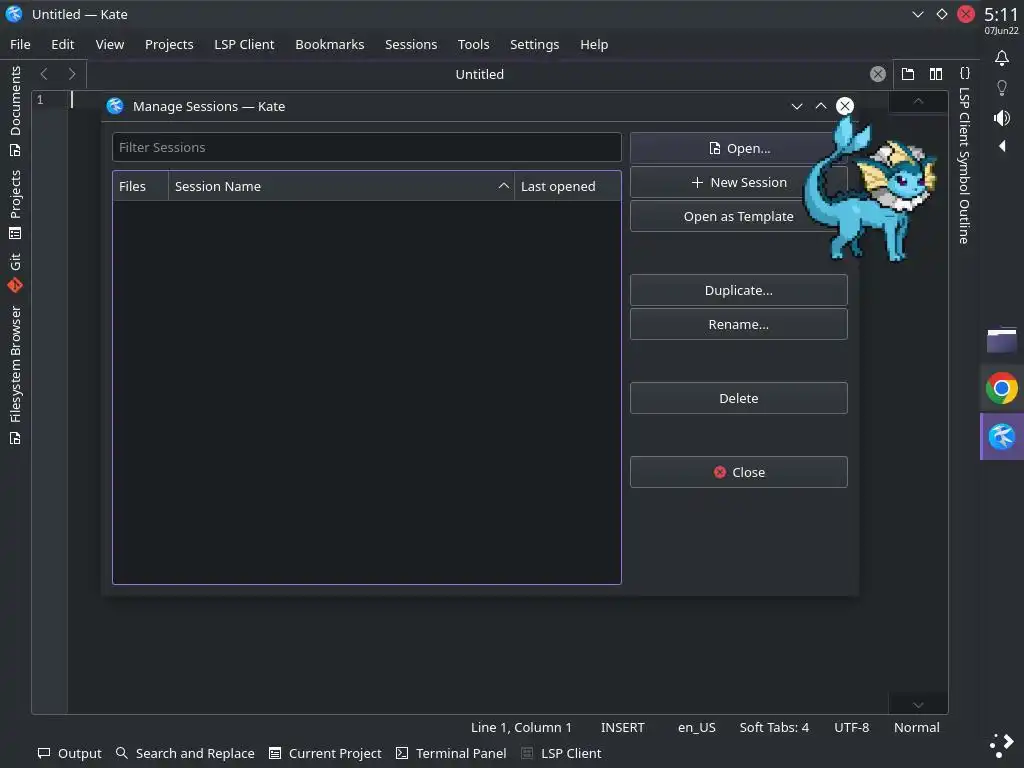The image size is (1024, 768).
Task: Open the LSP Client bottom panel
Action: (x=562, y=753)
